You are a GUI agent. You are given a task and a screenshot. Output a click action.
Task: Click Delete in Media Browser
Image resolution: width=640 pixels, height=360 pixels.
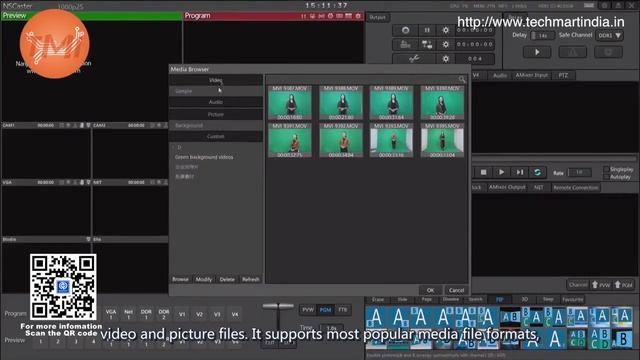point(227,280)
